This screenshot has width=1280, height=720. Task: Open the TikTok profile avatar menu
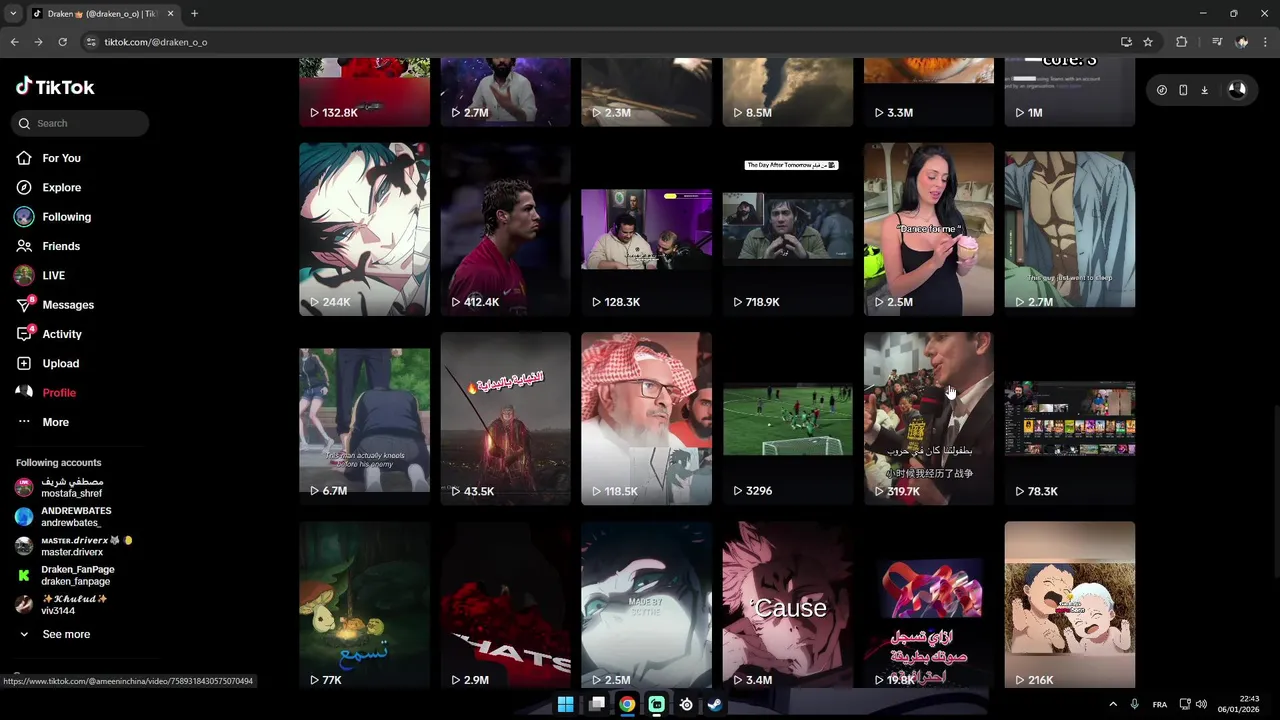tap(1237, 90)
